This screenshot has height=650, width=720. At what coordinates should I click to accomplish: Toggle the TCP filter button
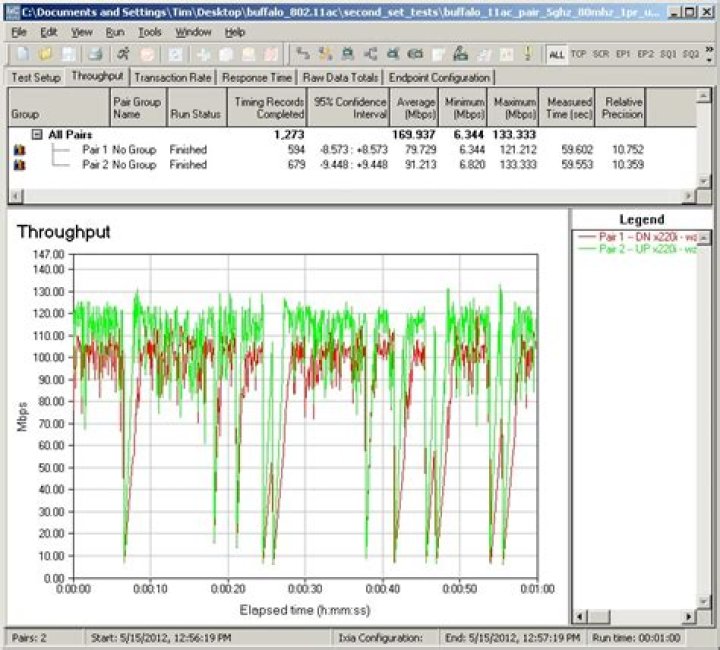(578, 54)
